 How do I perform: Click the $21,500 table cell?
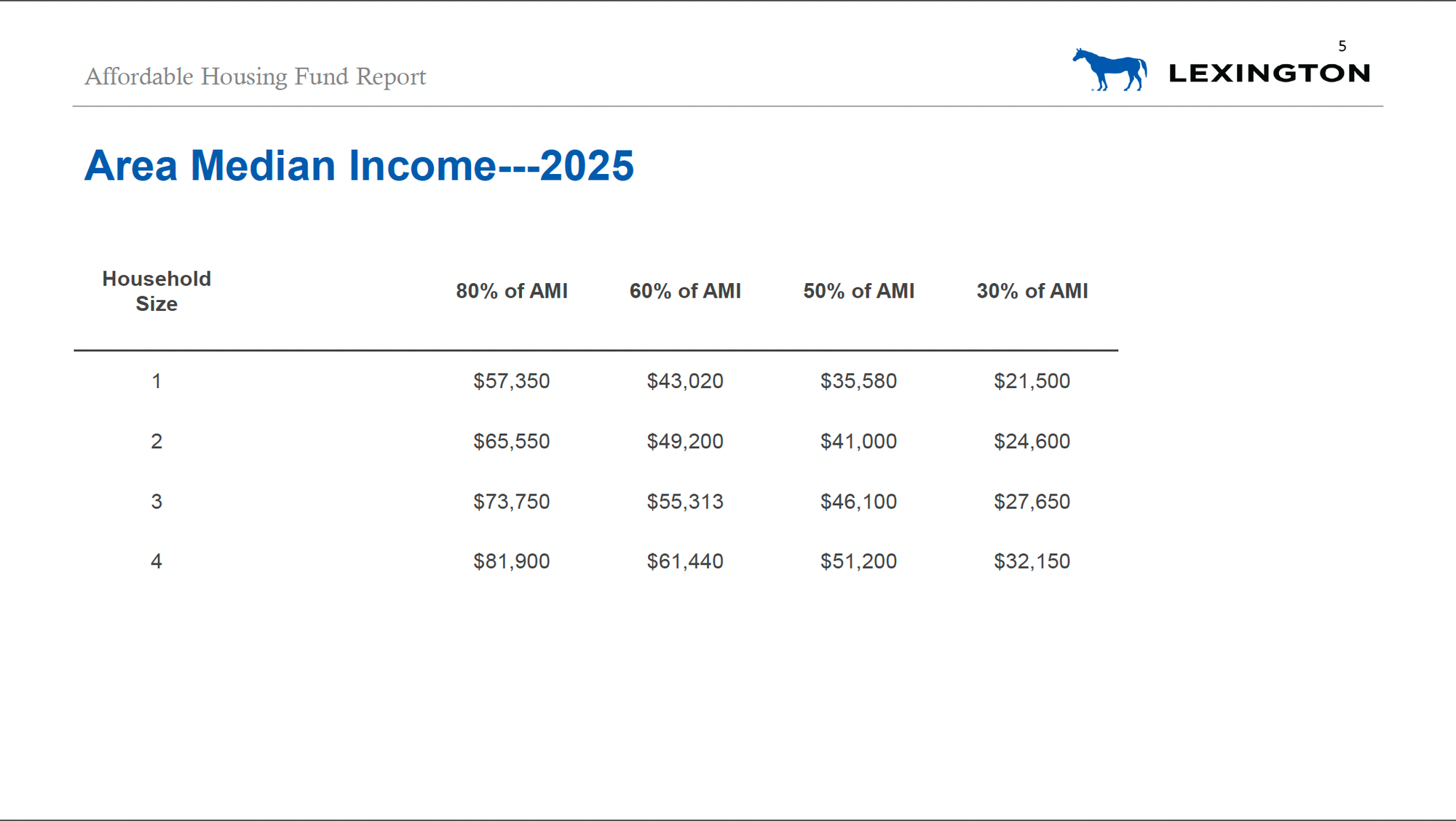click(1032, 381)
